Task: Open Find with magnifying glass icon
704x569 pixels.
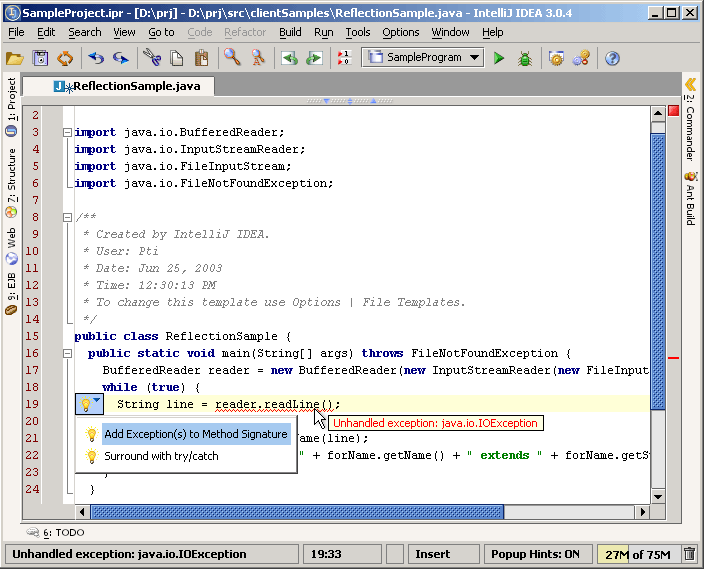Action: (232, 57)
